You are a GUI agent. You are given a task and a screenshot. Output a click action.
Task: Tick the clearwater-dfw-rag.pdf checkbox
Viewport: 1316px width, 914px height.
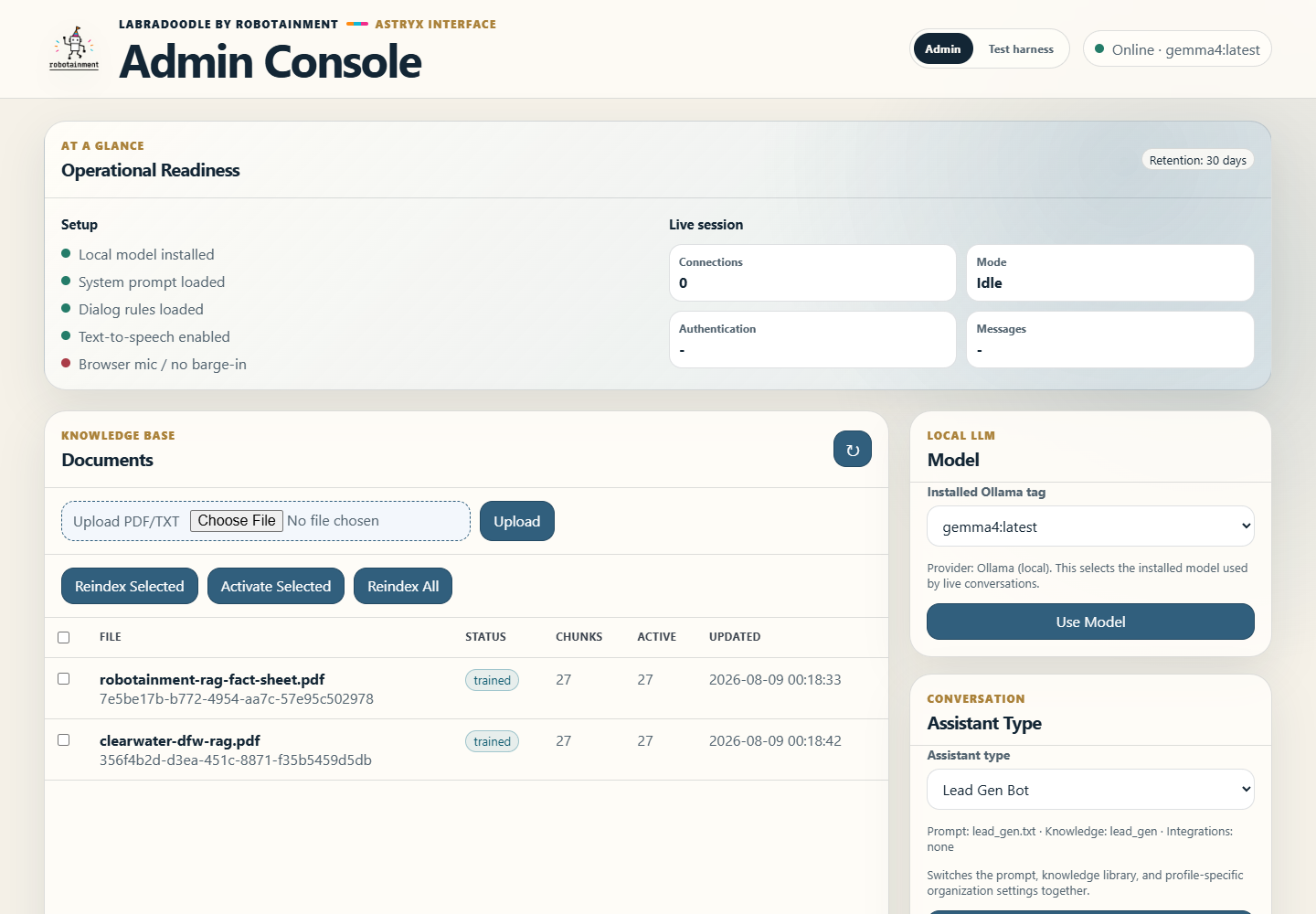pyautogui.click(x=64, y=740)
